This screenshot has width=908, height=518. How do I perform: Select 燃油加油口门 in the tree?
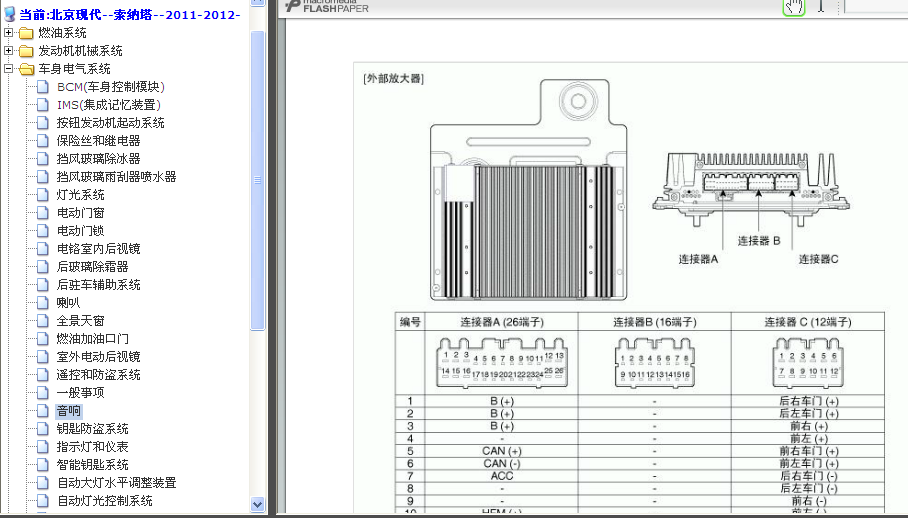coord(93,338)
